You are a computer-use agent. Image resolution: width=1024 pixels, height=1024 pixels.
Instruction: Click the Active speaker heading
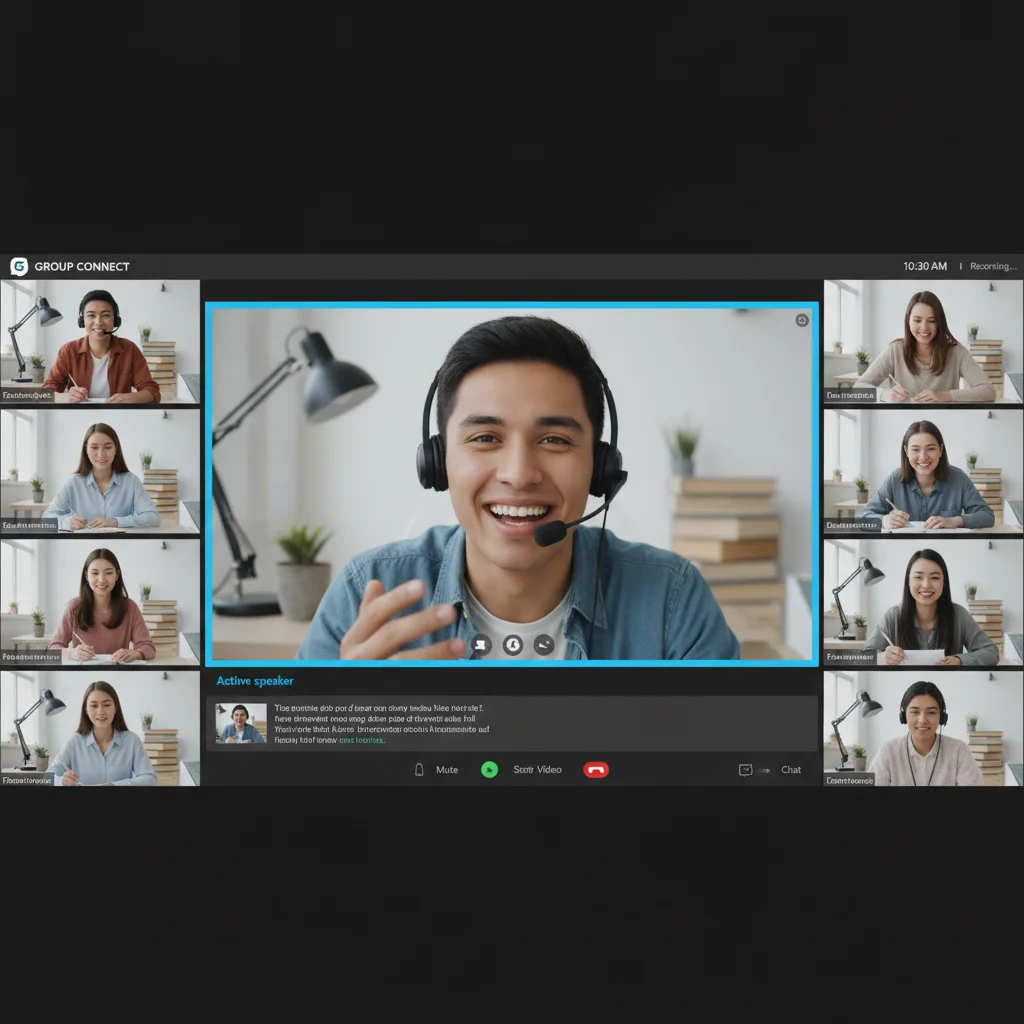point(255,680)
